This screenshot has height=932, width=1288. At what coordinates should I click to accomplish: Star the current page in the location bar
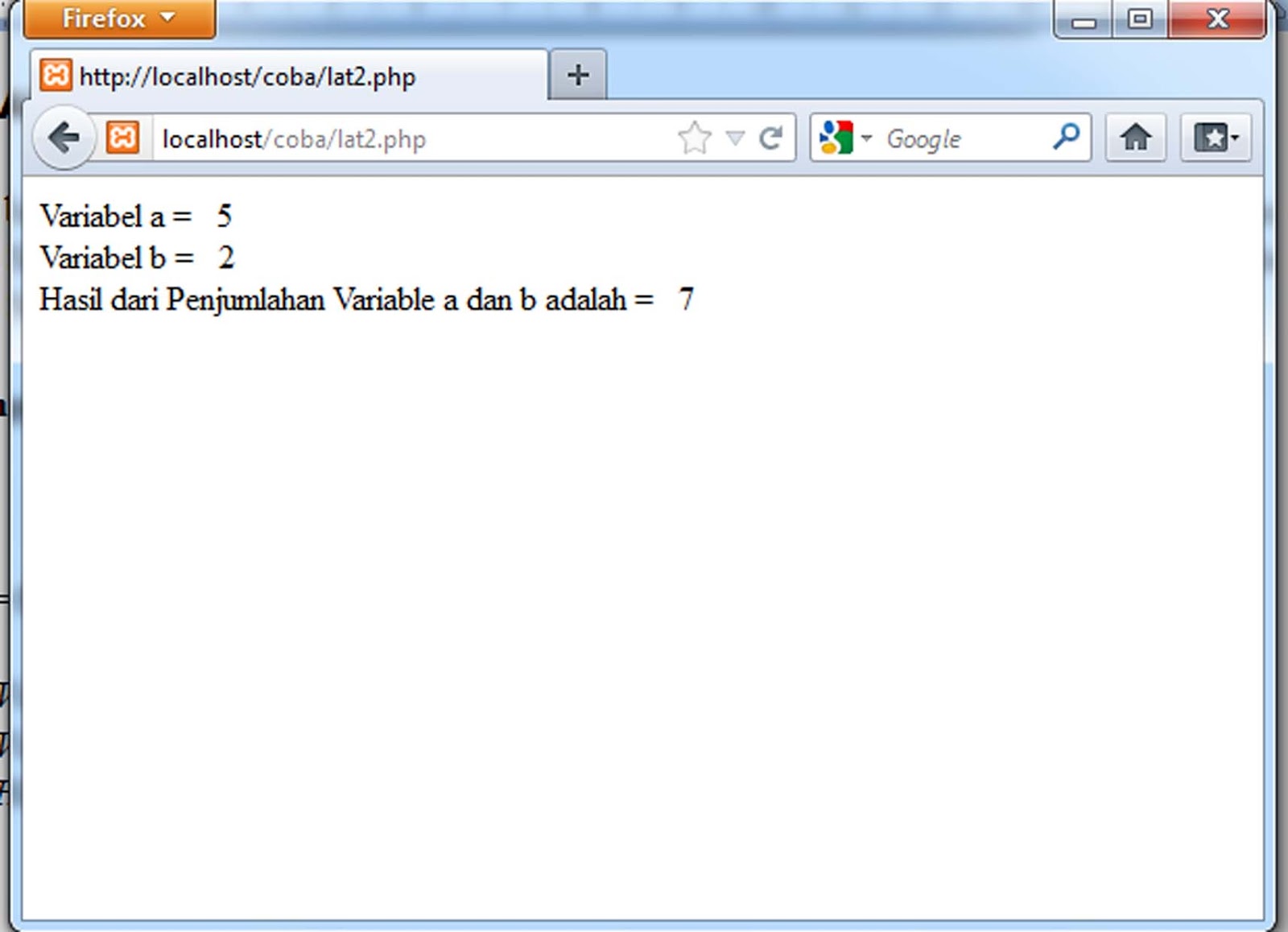693,138
